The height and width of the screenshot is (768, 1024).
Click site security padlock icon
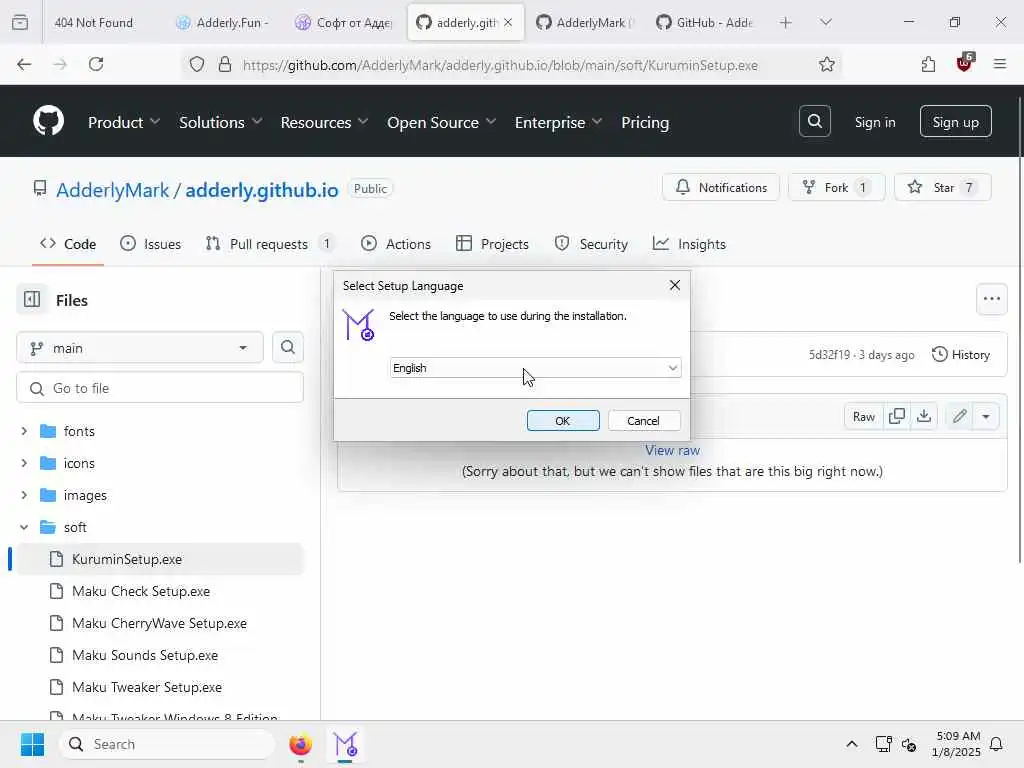coord(225,64)
